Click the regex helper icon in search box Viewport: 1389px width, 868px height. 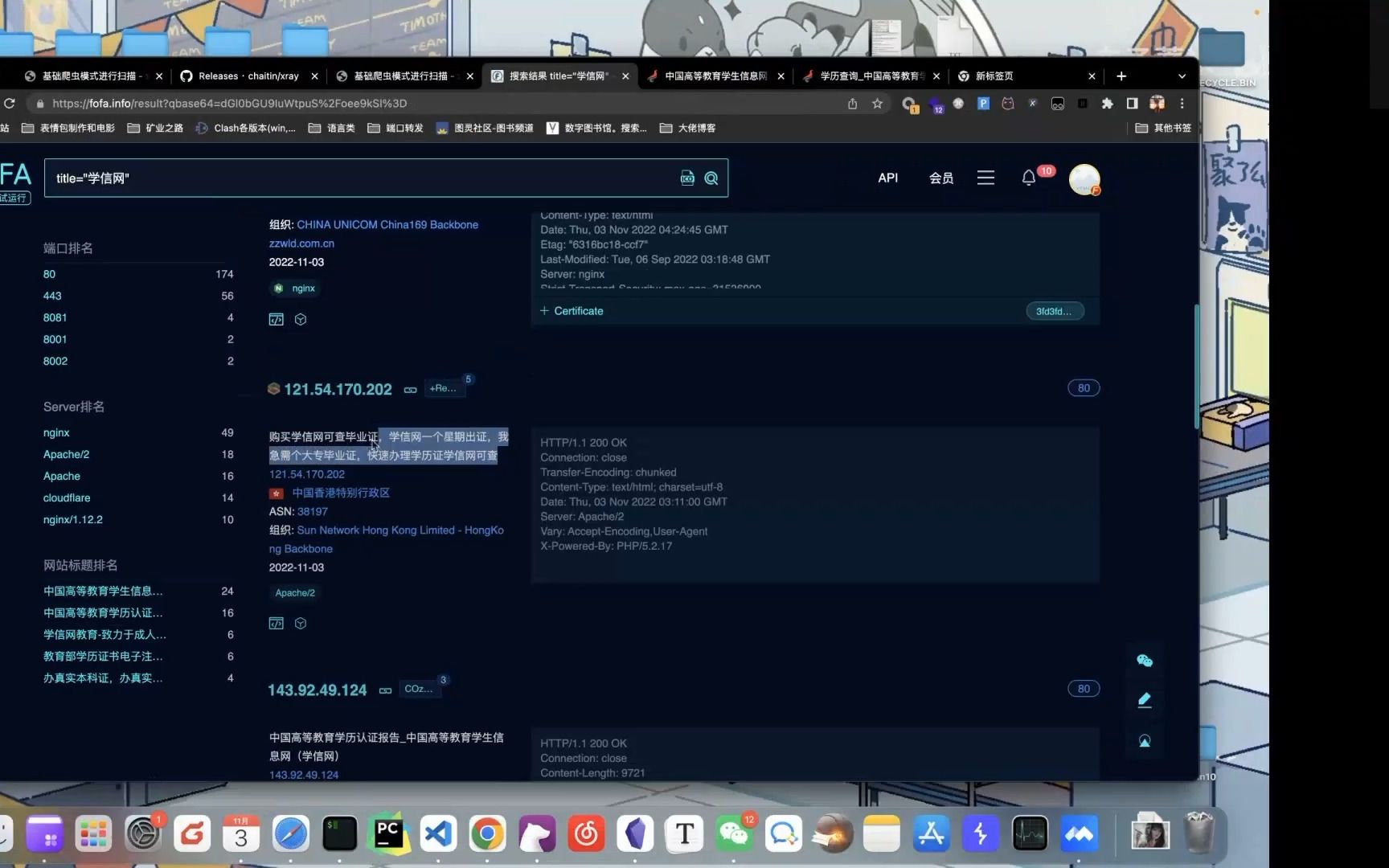pyautogui.click(x=687, y=178)
